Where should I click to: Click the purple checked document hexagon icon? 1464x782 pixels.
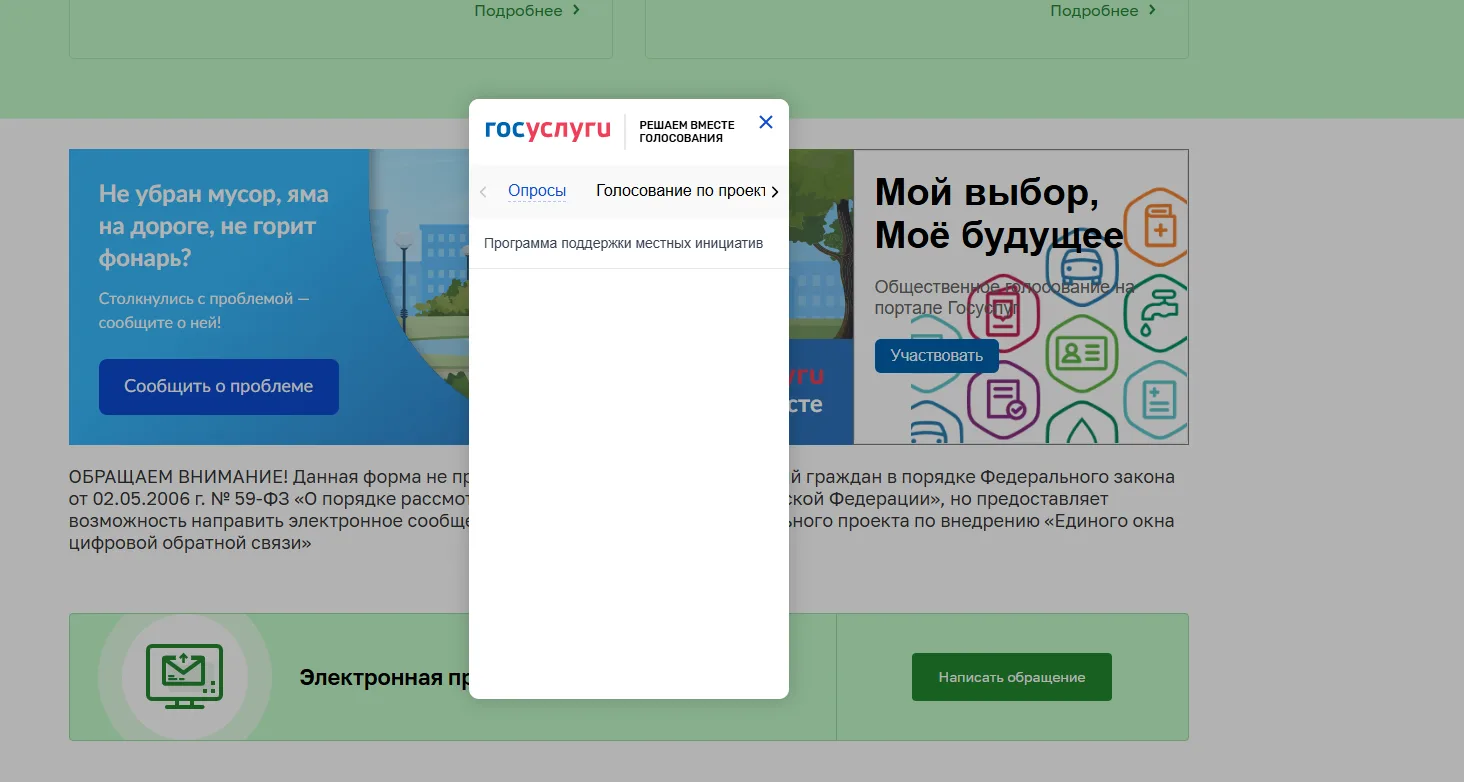click(x=1004, y=398)
